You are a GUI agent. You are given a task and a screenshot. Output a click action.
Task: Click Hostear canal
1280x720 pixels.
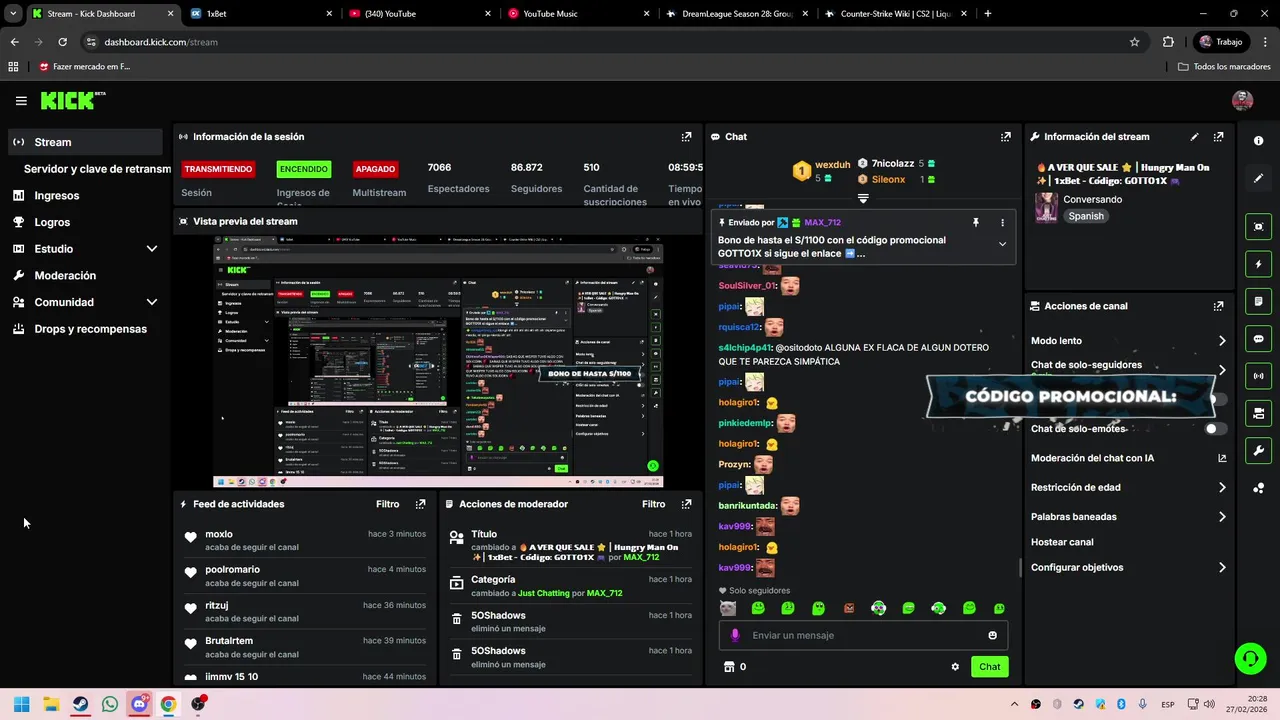(x=1062, y=542)
